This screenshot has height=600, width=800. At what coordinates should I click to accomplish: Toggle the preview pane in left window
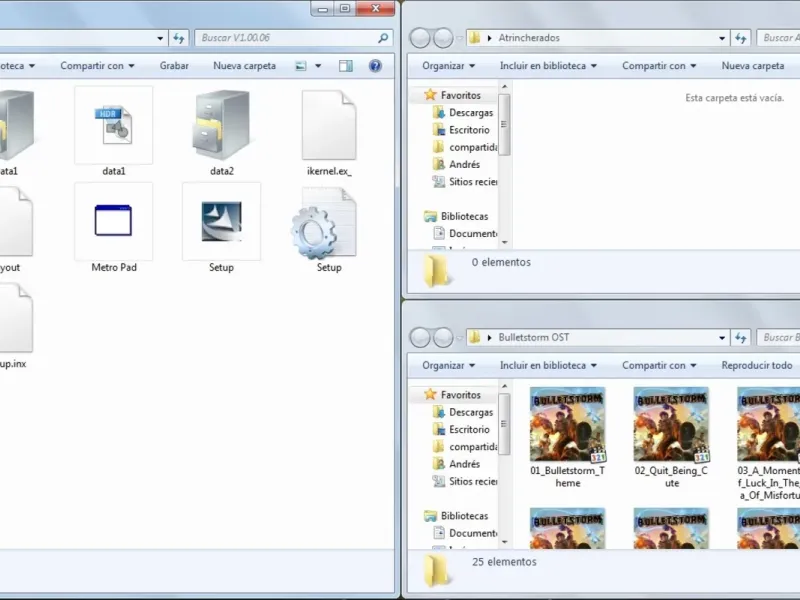346,66
